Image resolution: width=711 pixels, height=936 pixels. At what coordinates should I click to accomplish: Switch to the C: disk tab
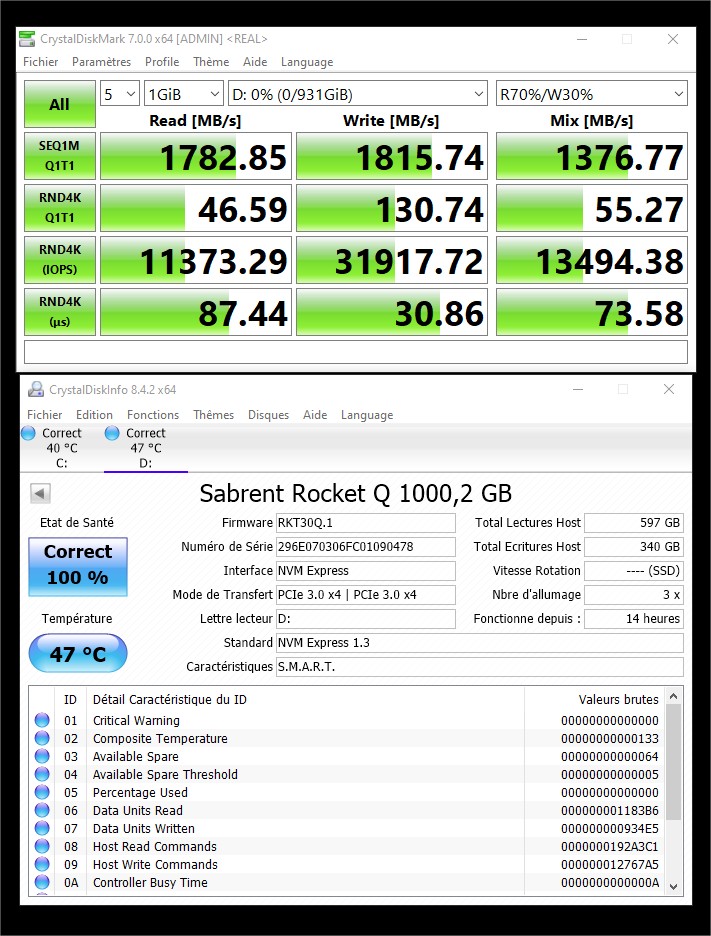[62, 448]
